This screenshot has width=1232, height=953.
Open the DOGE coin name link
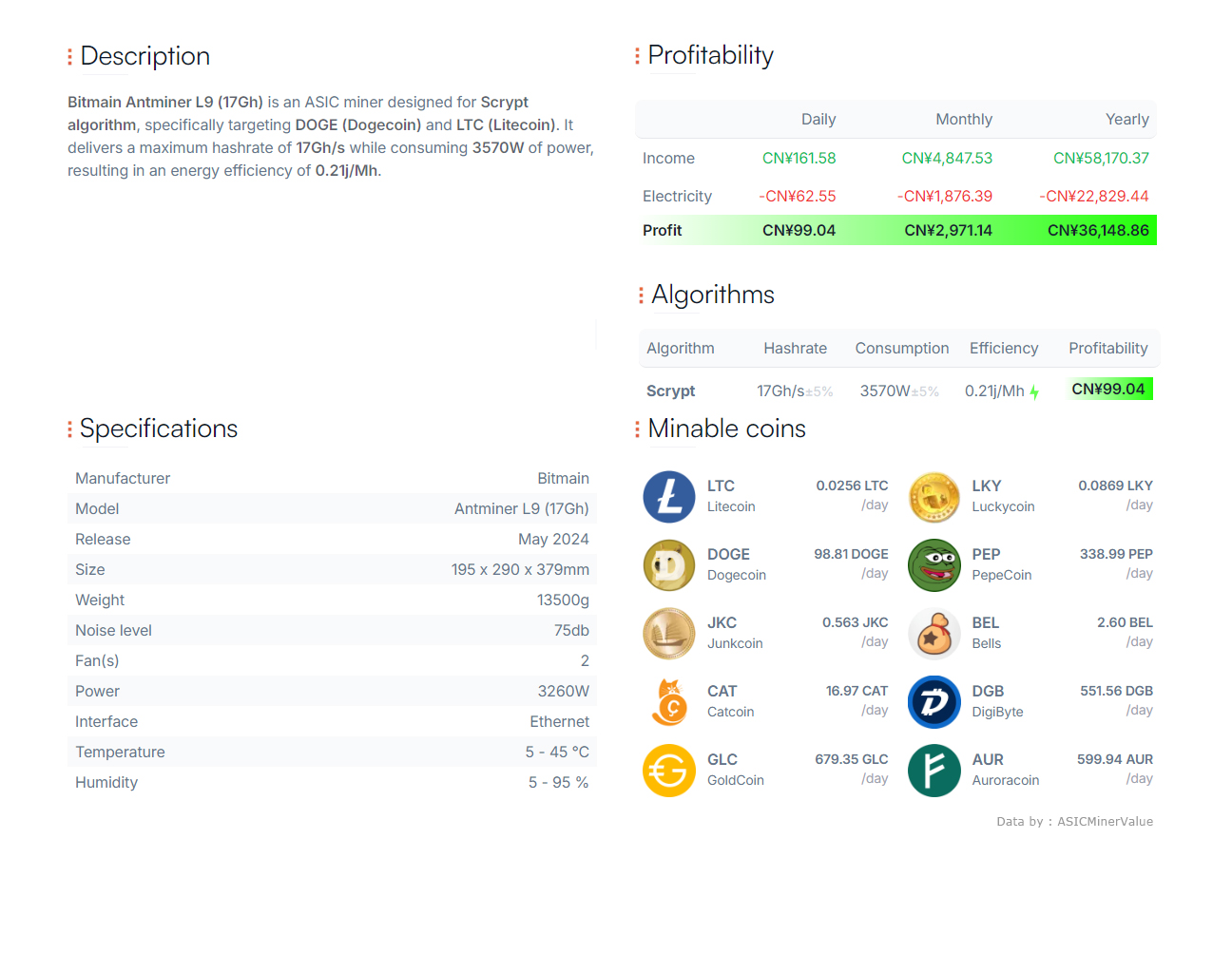pyautogui.click(x=728, y=554)
